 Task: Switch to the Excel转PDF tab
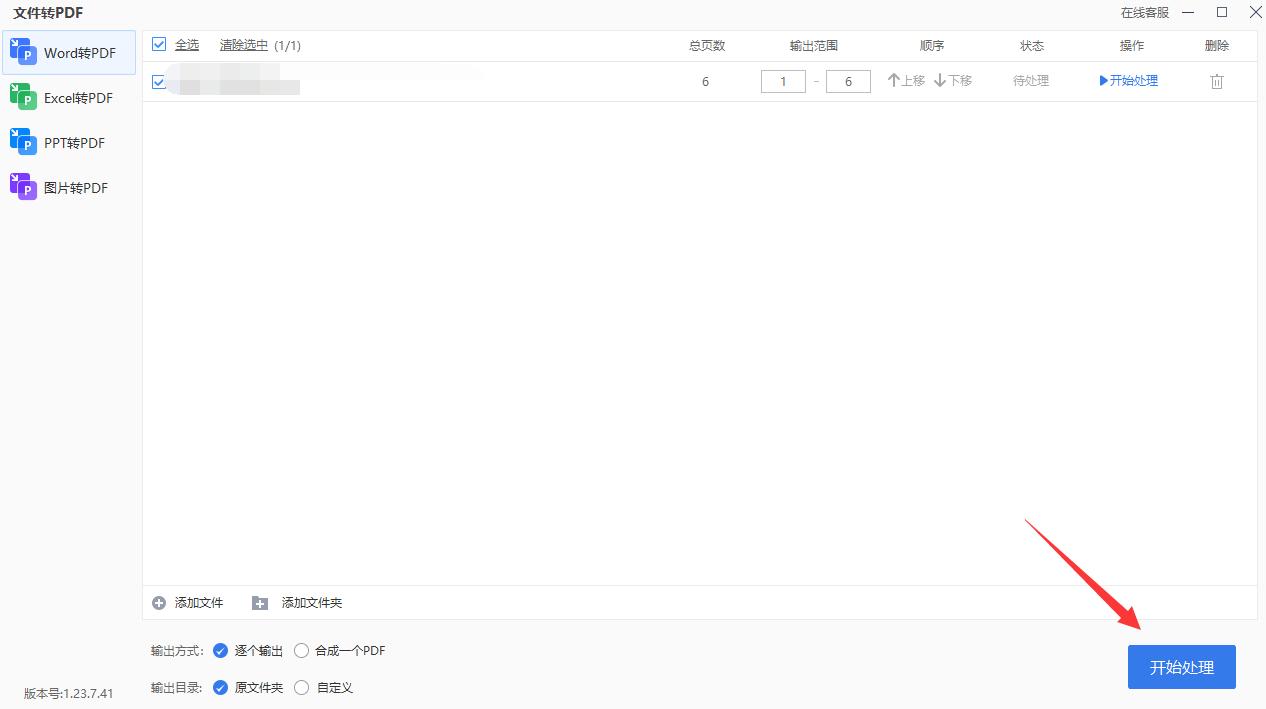22,97
